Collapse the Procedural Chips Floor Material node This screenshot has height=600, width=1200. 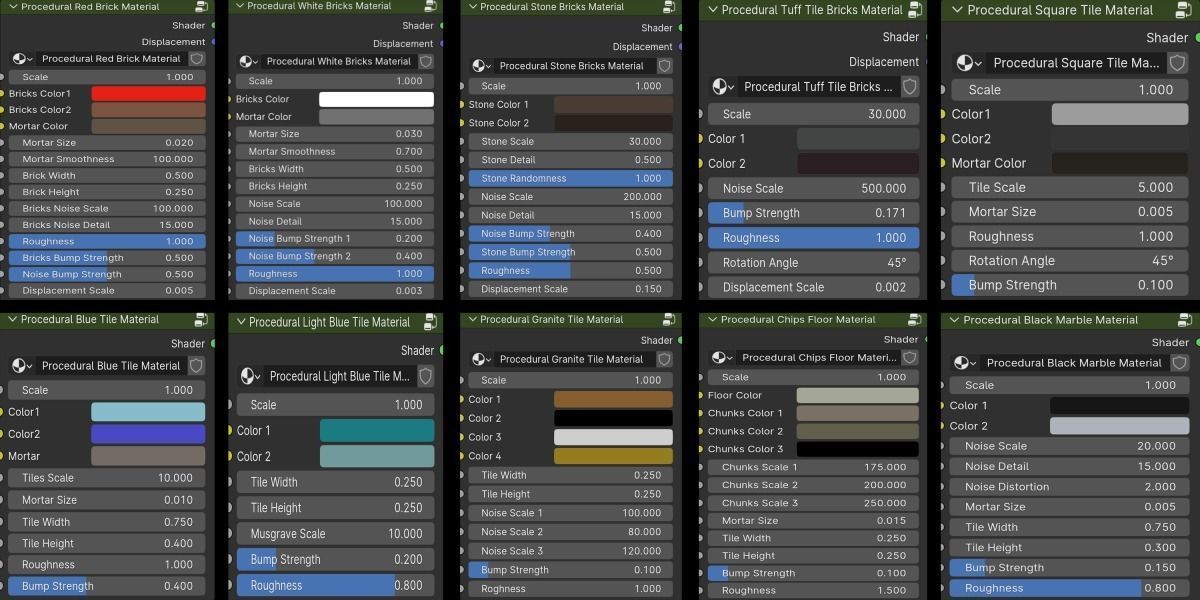(712, 320)
